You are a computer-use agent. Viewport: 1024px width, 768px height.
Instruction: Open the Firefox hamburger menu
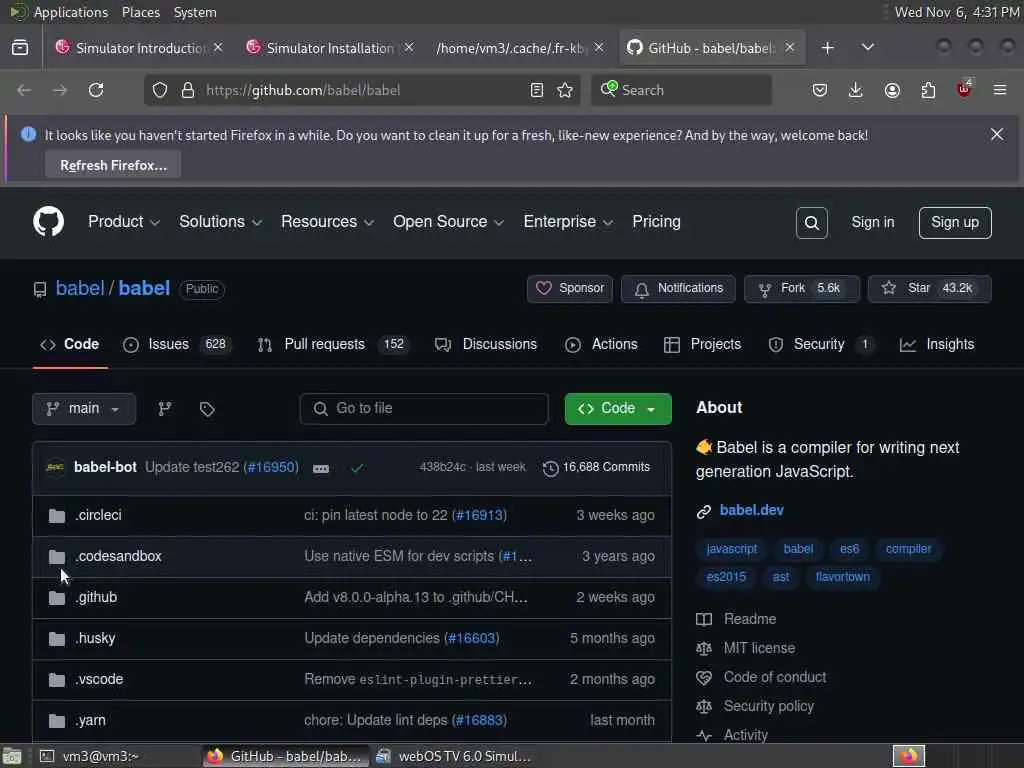coord(1000,90)
